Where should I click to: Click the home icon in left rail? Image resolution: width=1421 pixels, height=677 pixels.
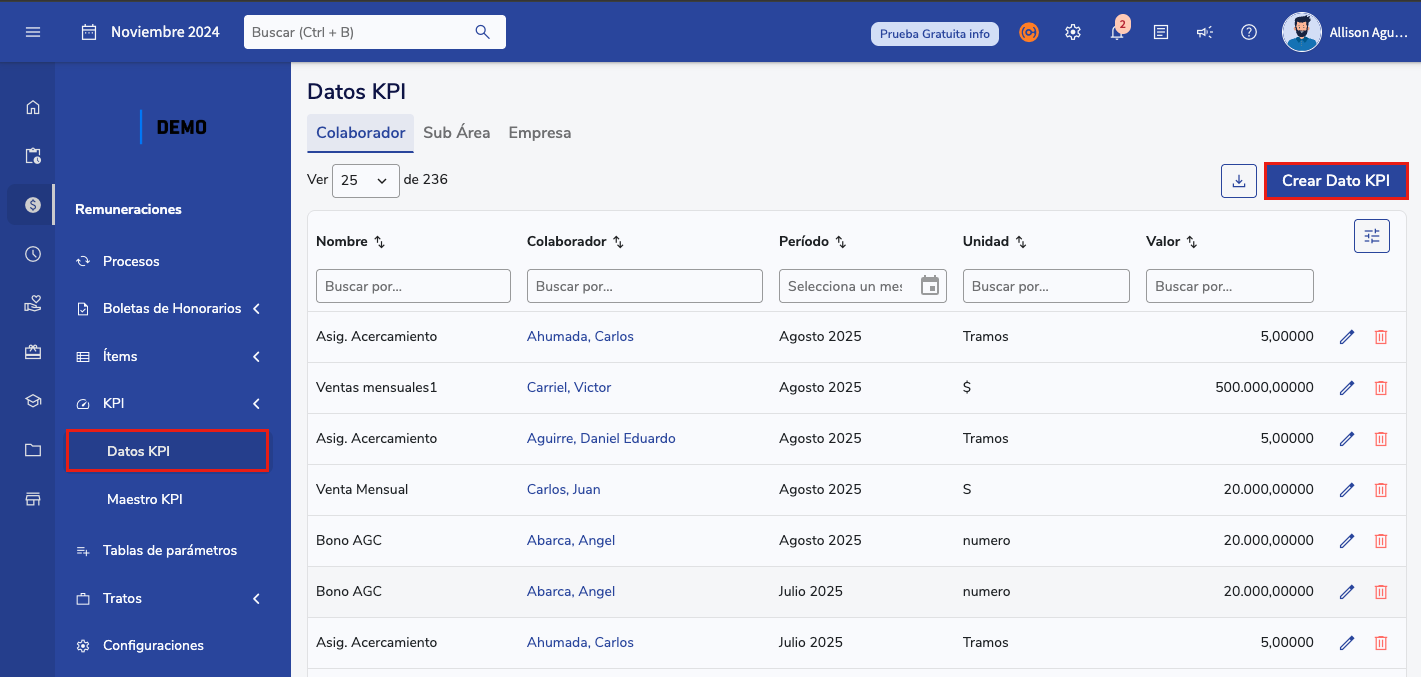click(x=33, y=107)
